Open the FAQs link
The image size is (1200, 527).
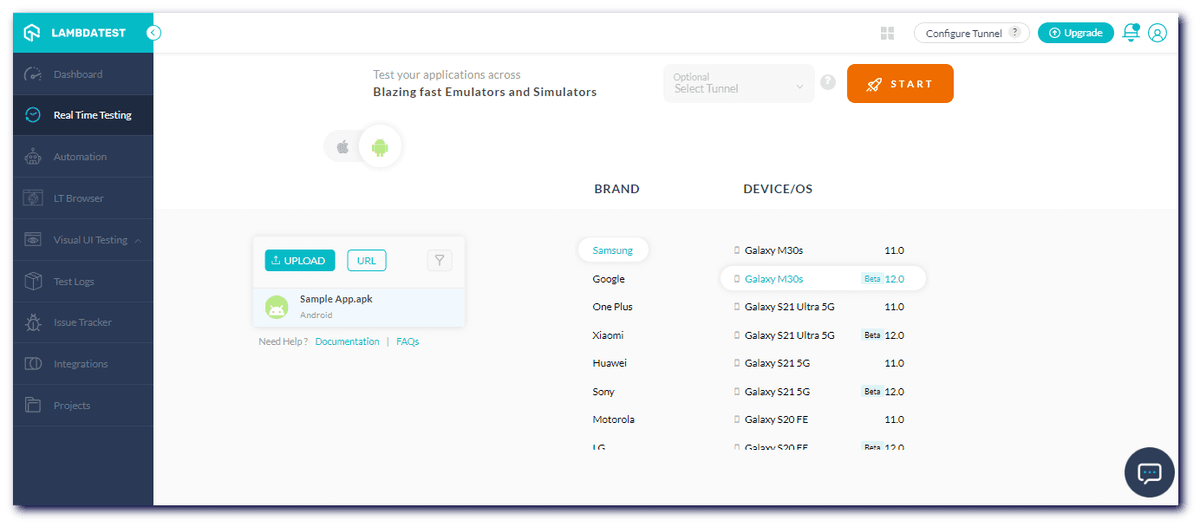(408, 342)
